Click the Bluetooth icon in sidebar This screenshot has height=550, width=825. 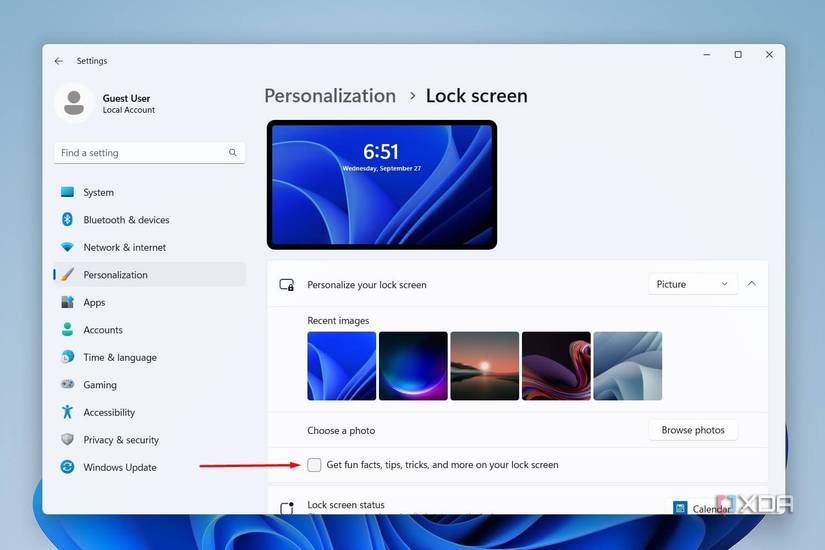67,219
